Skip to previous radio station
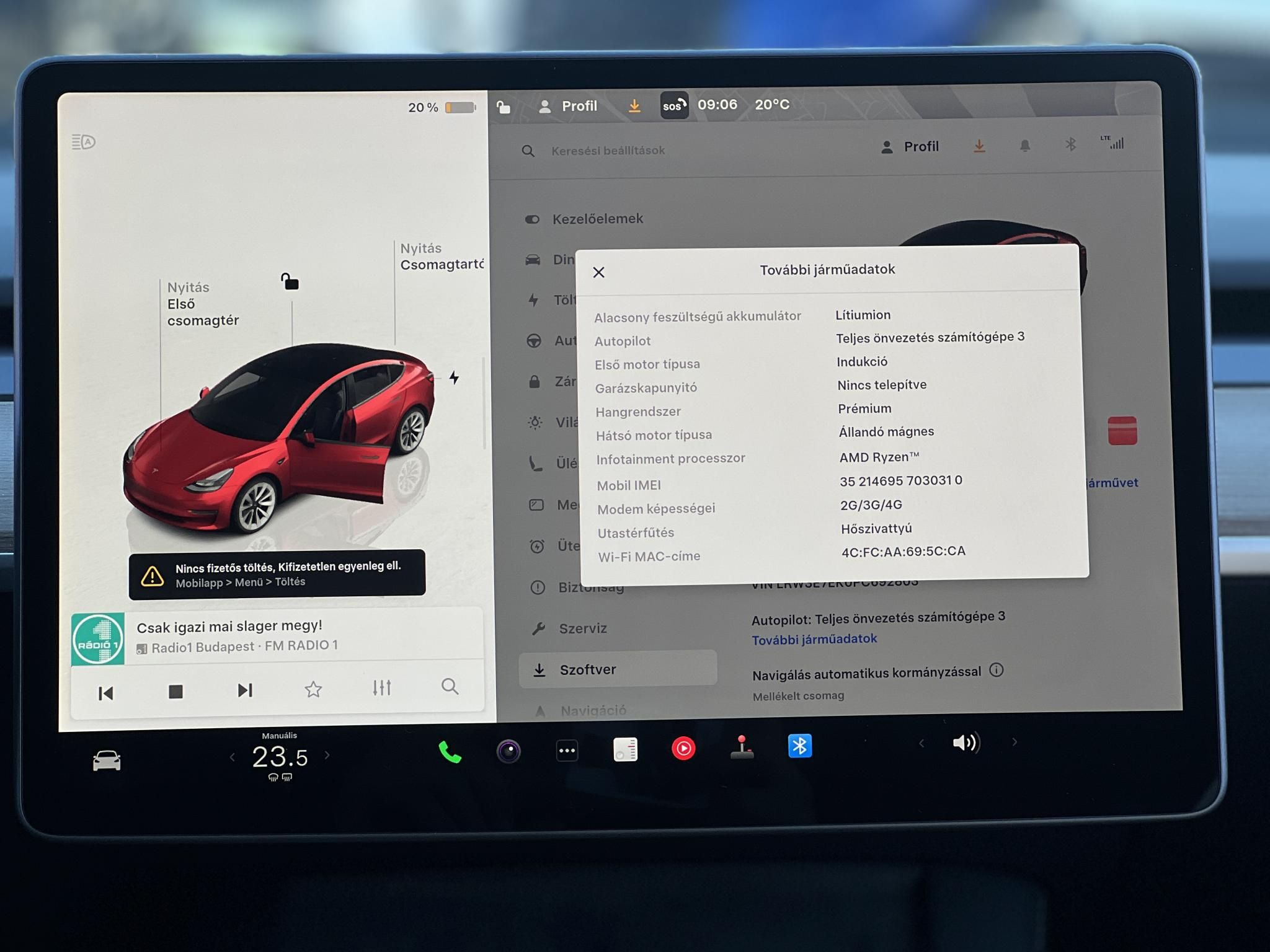Screen dimensions: 1270x952 coord(106,693)
